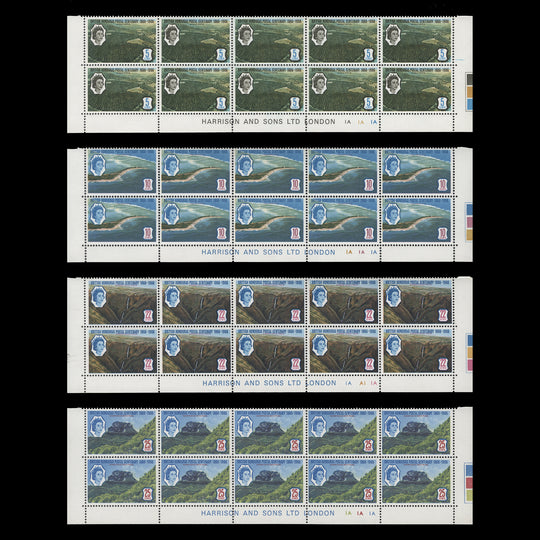Select the bottom-right 5c green forest stamp
Viewport: 540px width, 540px height.
tap(417, 89)
